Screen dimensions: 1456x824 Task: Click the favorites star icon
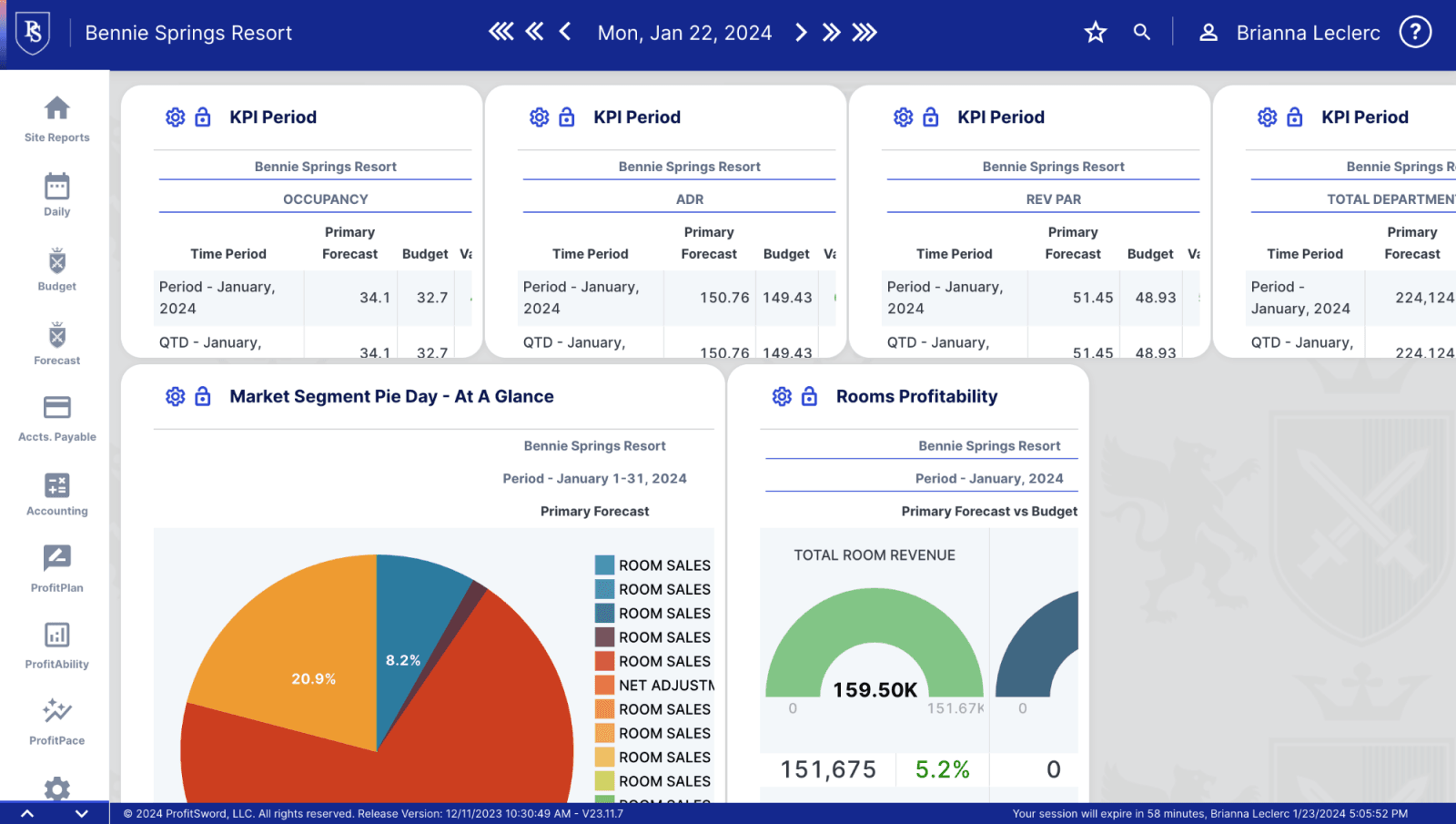coord(1095,33)
